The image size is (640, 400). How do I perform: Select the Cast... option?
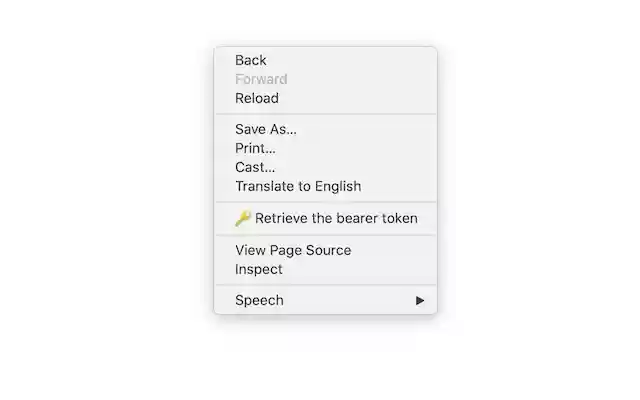[x=255, y=167]
